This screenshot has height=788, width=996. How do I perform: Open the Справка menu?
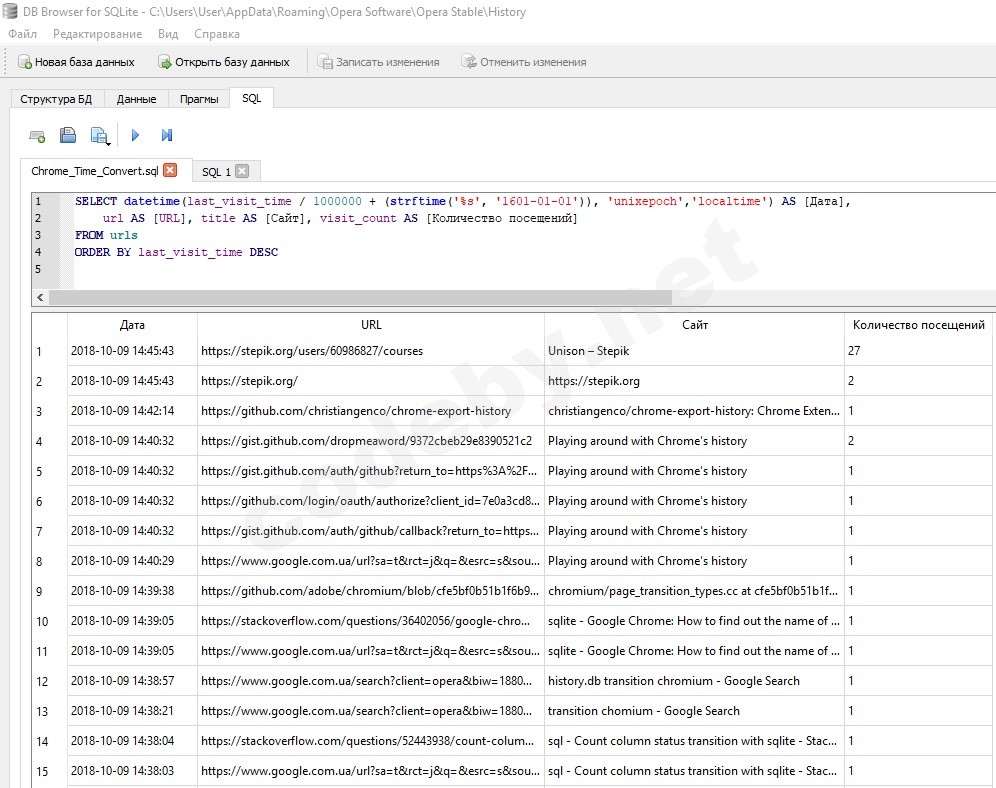(217, 34)
